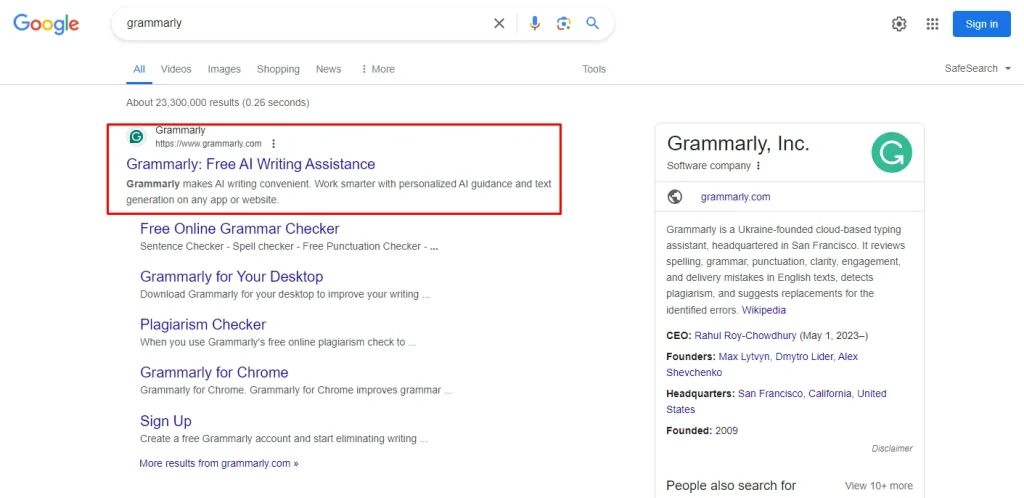Open the Wikipedia source link
Viewport: 1024px width, 498px height.
764,310
